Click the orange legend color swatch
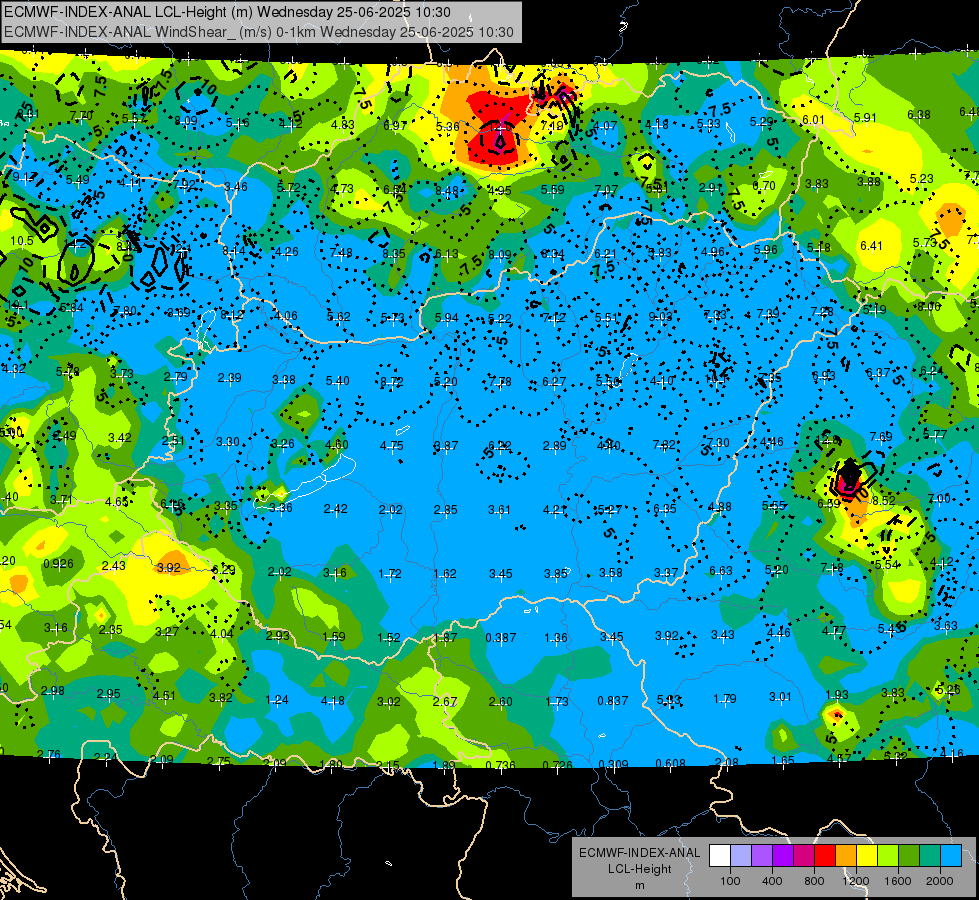Screen dimensions: 979x900 [x=846, y=856]
